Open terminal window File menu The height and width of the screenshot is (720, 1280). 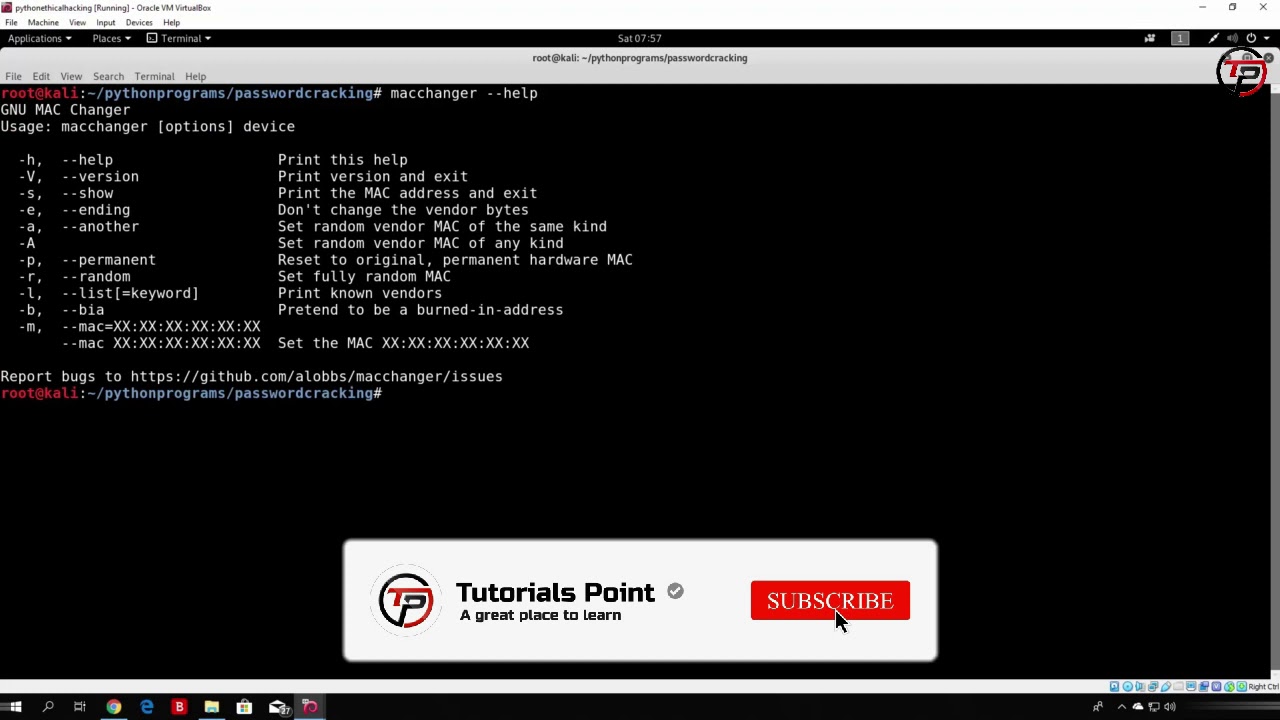[13, 76]
